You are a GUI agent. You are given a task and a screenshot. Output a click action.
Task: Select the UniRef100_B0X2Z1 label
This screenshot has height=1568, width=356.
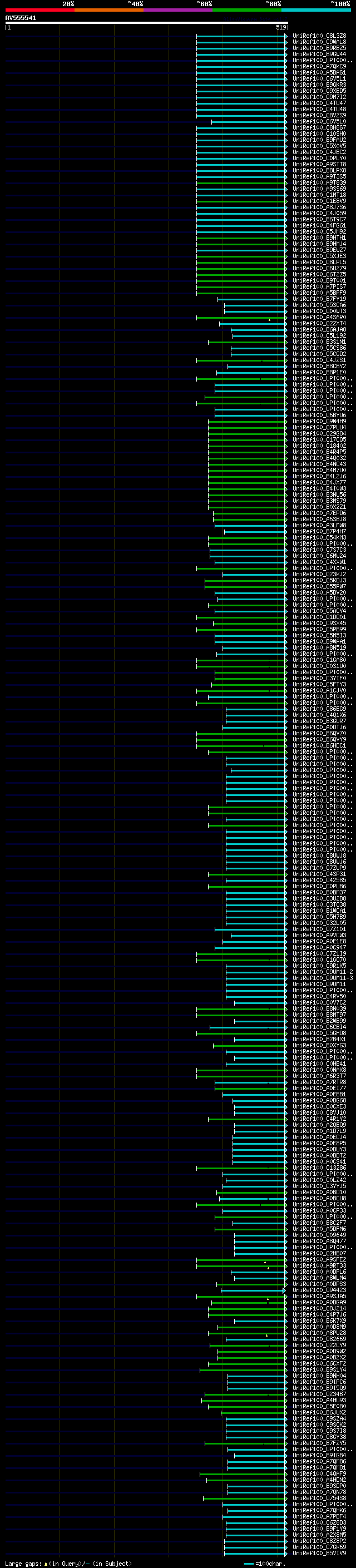click(x=319, y=506)
